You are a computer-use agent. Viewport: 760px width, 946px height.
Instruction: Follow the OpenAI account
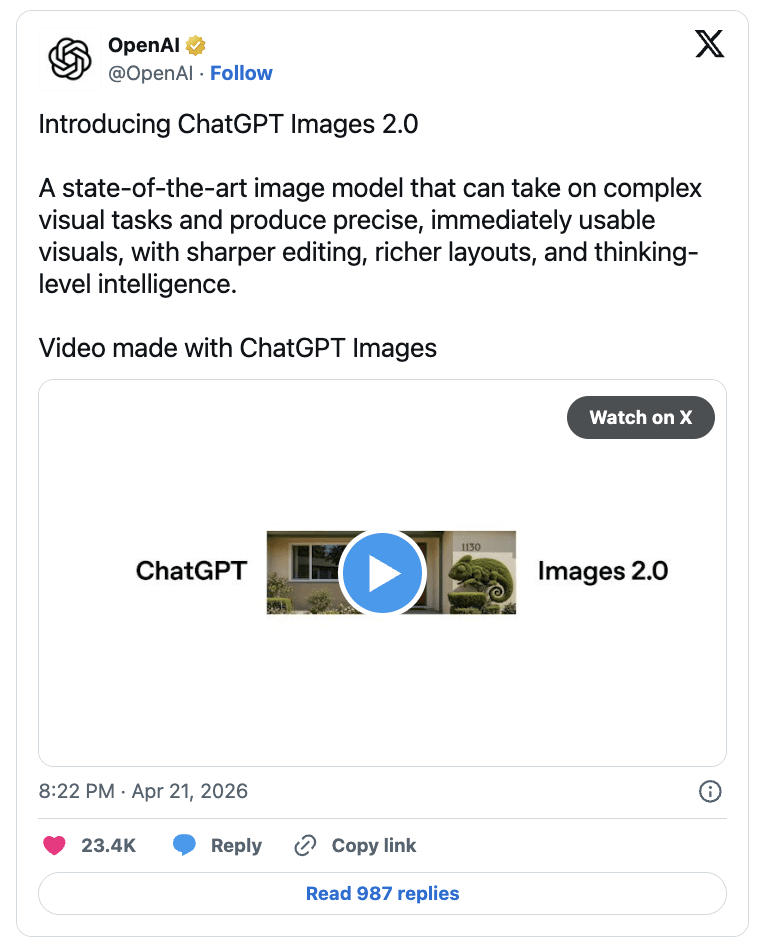241,73
